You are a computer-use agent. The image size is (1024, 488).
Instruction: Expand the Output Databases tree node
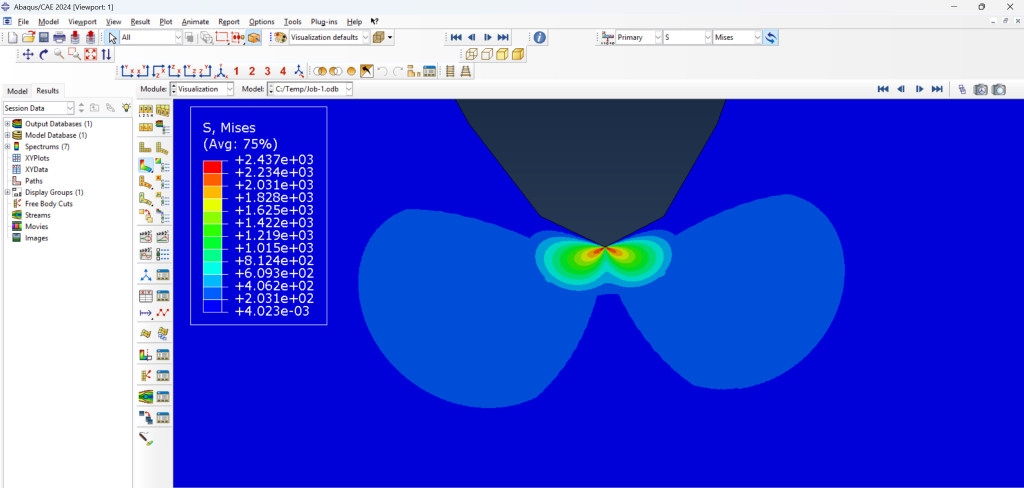(x=7, y=123)
